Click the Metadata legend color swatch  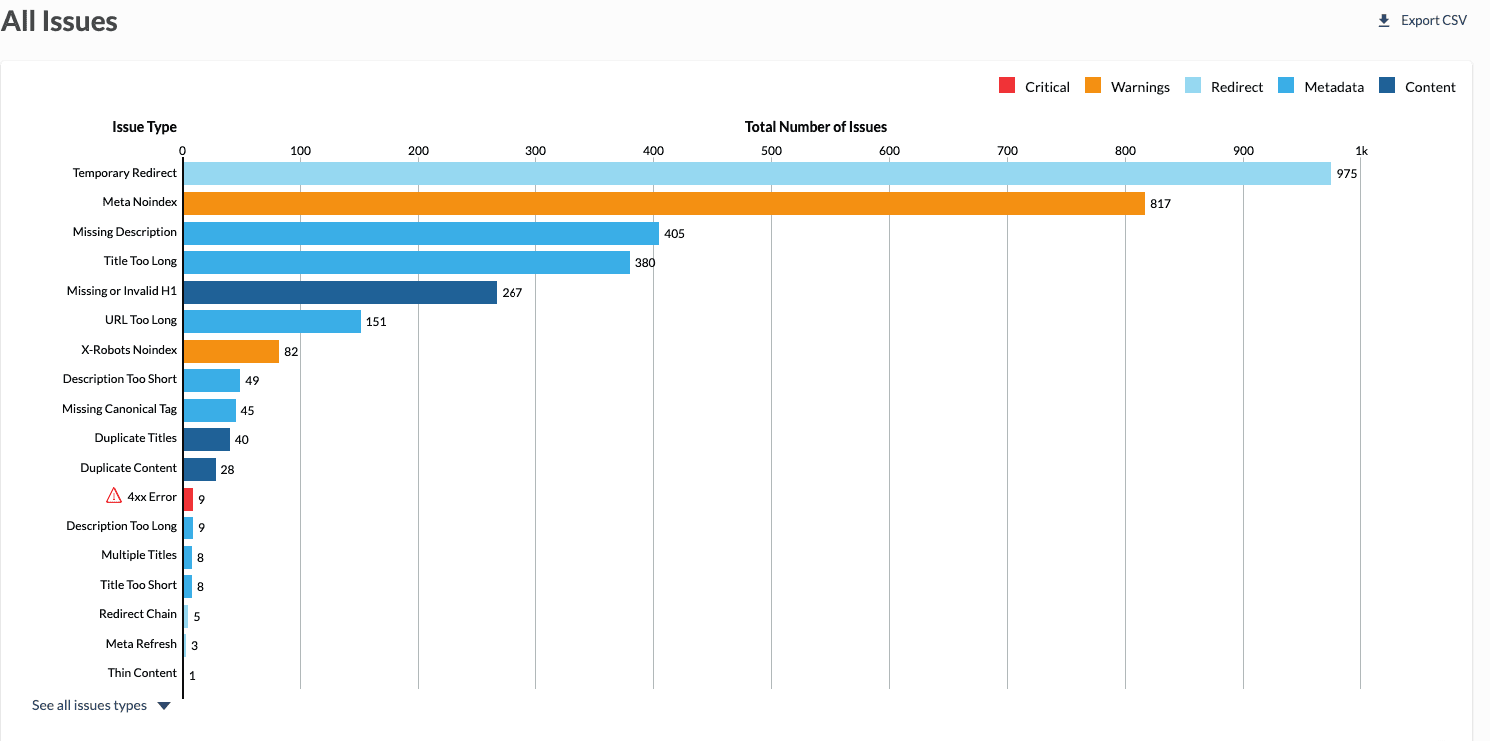click(1287, 86)
